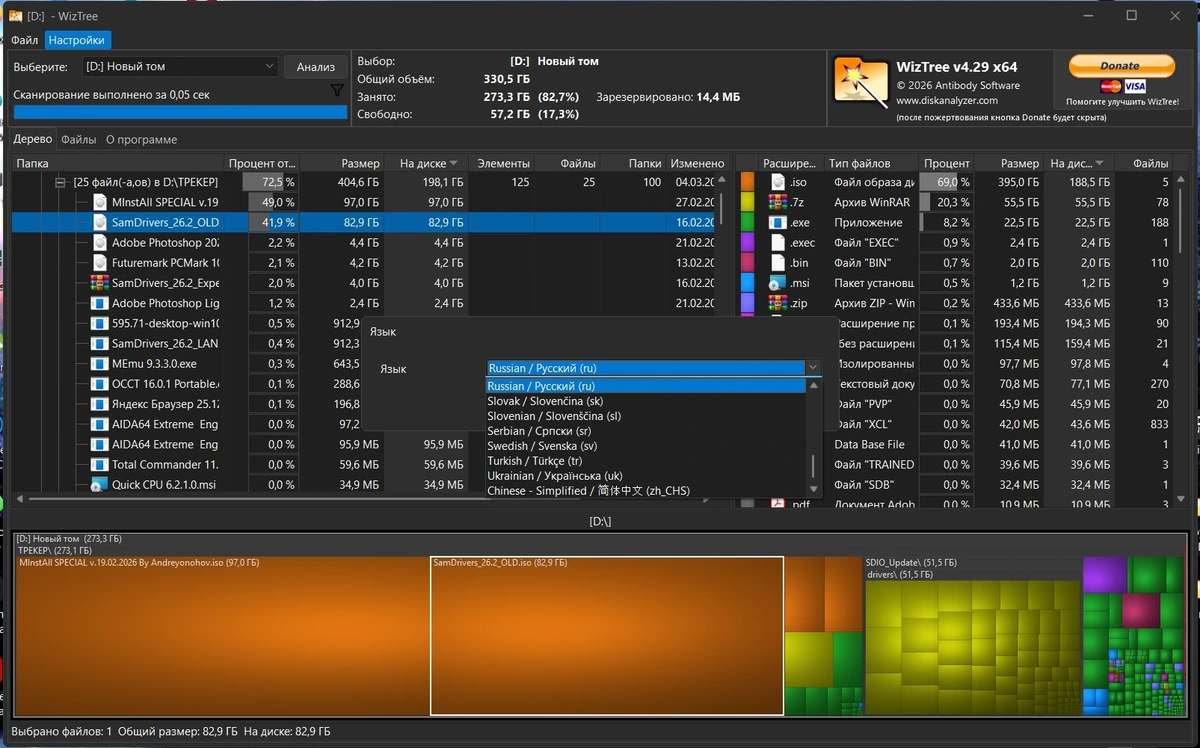Click Serbian / Српски (sr) list row

pos(645,431)
